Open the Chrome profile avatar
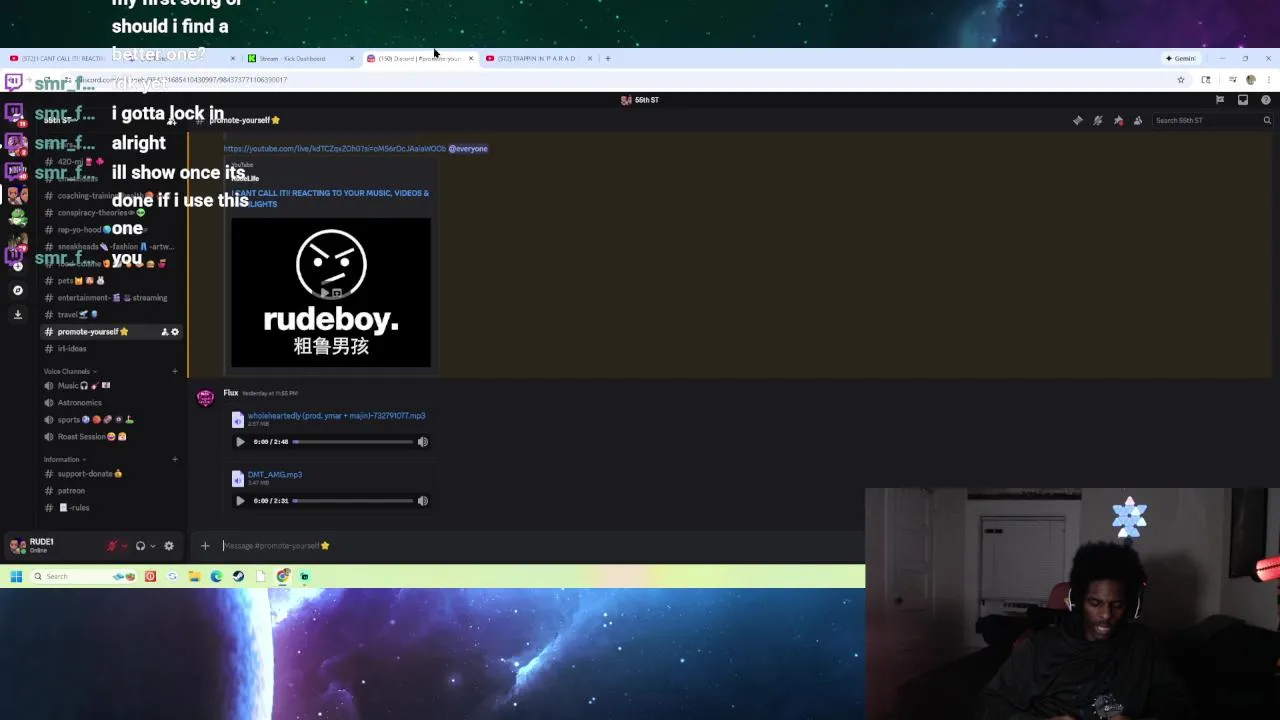Screen dimensions: 1280x720 [1250, 80]
